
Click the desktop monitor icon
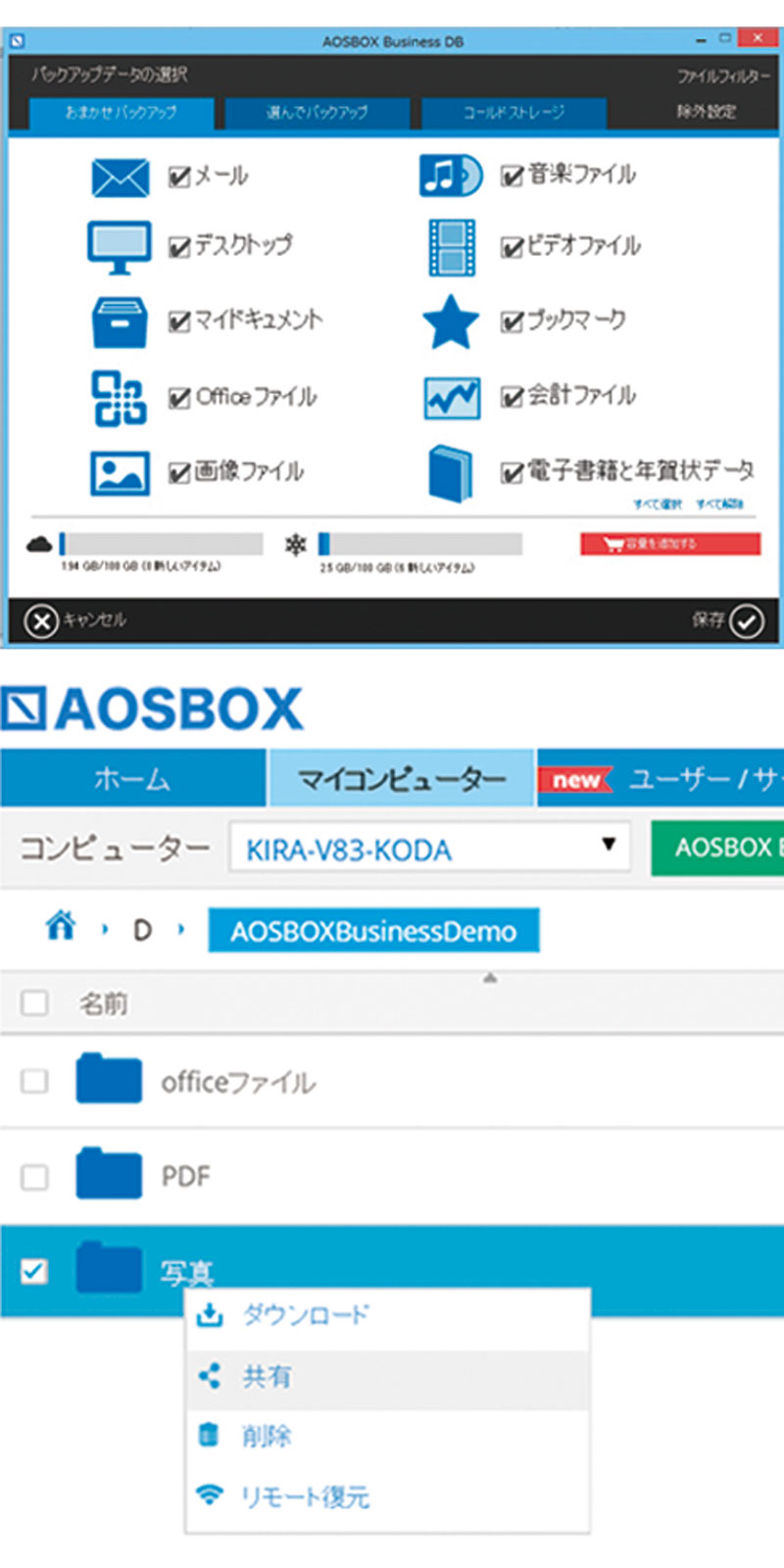[x=120, y=247]
